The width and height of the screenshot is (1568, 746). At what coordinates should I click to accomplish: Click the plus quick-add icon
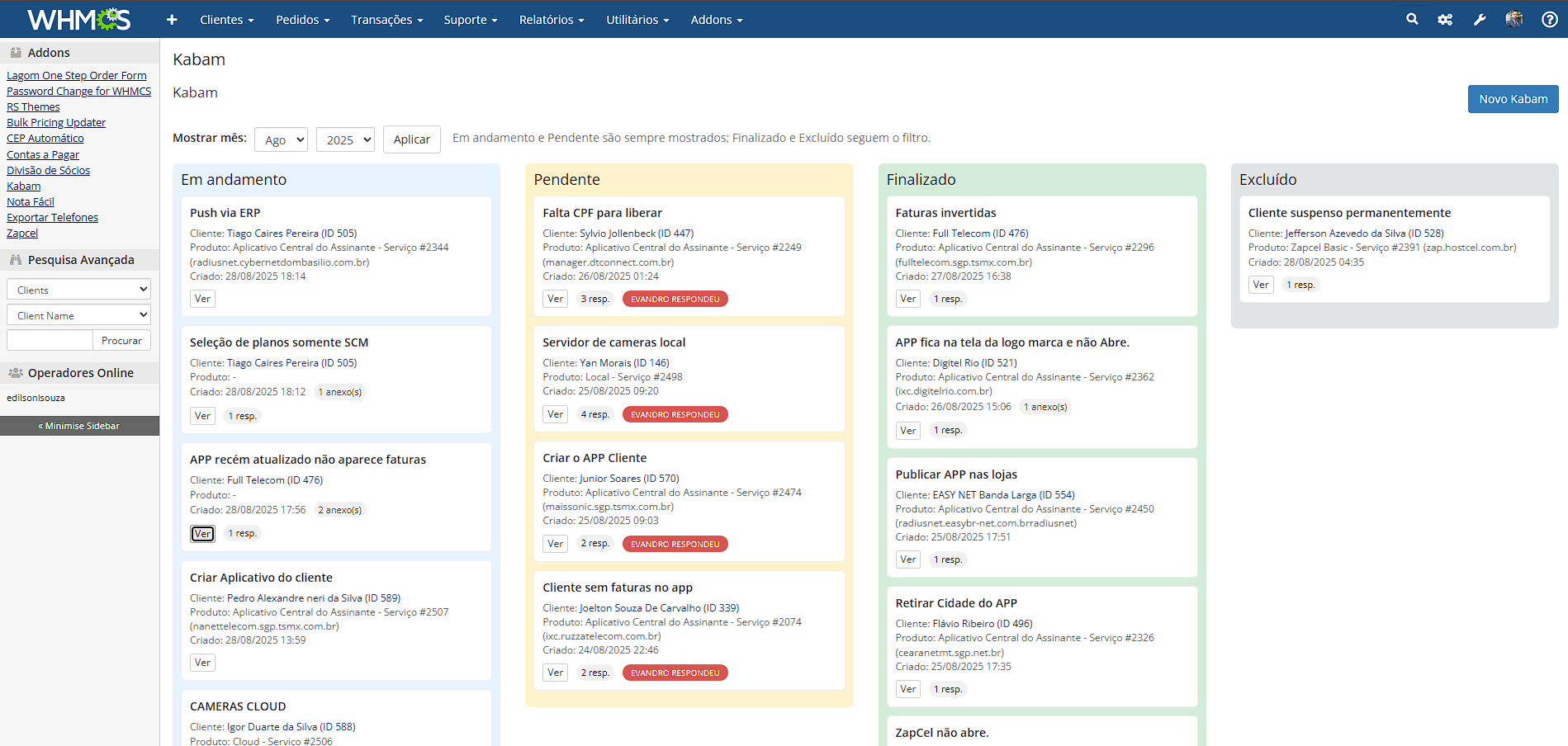[172, 20]
